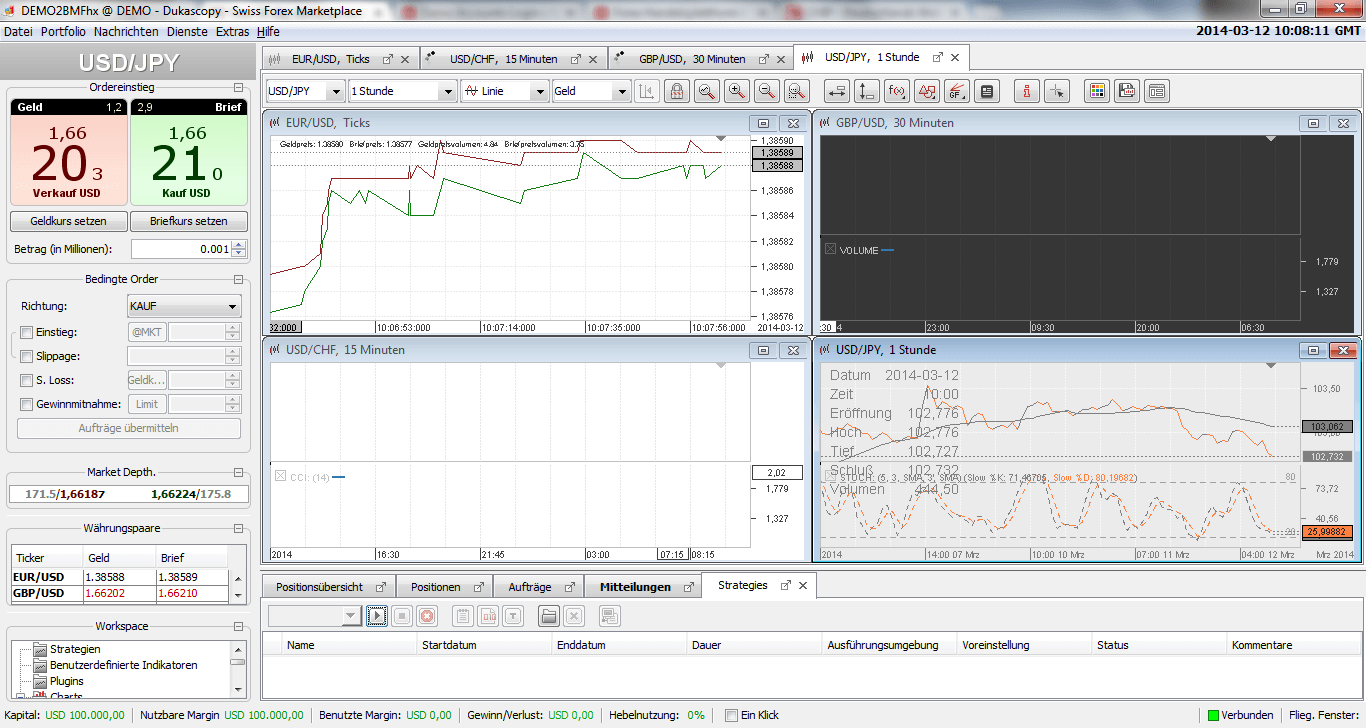Click the chart layout window icon
1366x728 pixels.
point(1157,91)
